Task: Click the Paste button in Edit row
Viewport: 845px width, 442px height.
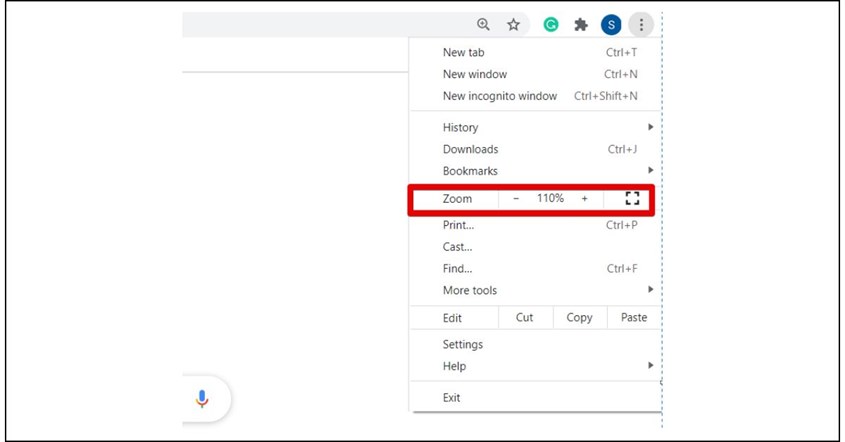Action: click(634, 317)
